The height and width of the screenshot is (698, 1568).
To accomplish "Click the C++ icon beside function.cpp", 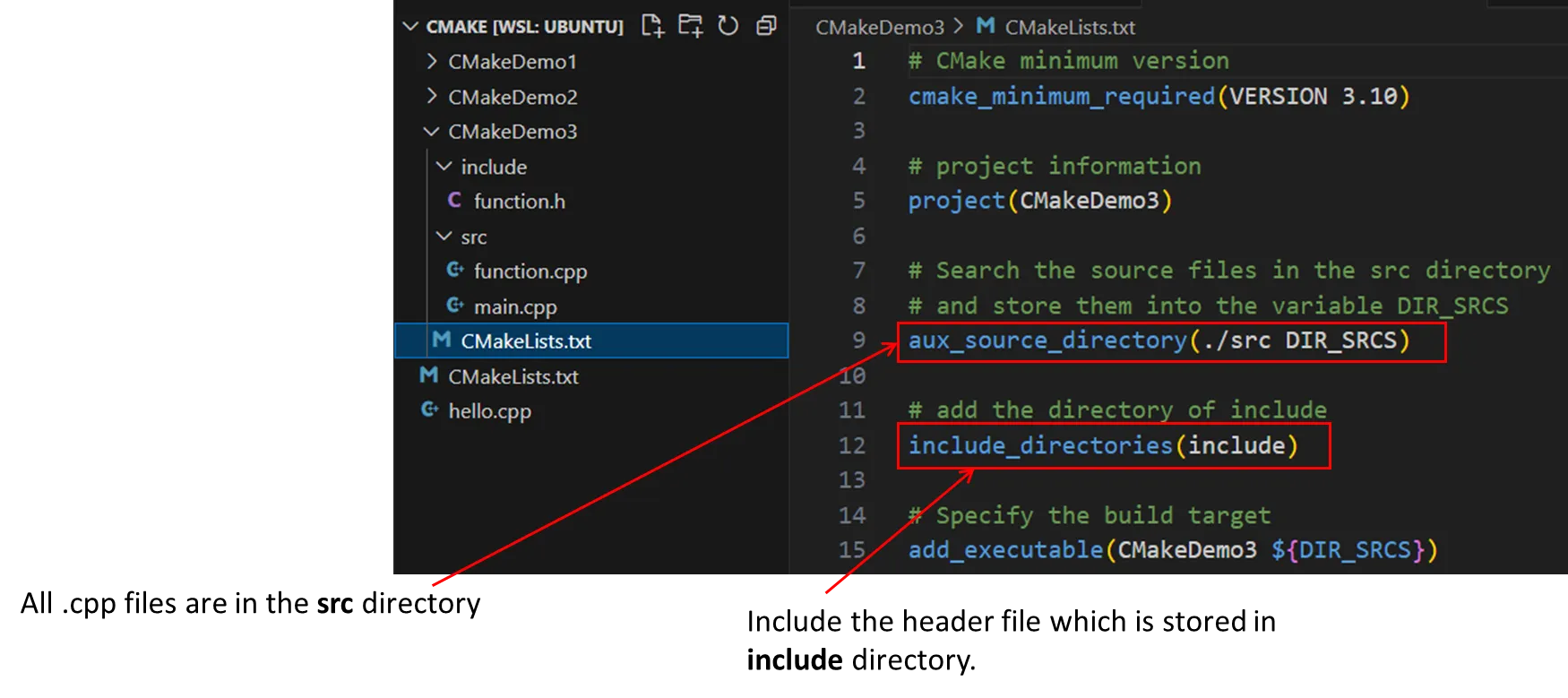I will [455, 271].
